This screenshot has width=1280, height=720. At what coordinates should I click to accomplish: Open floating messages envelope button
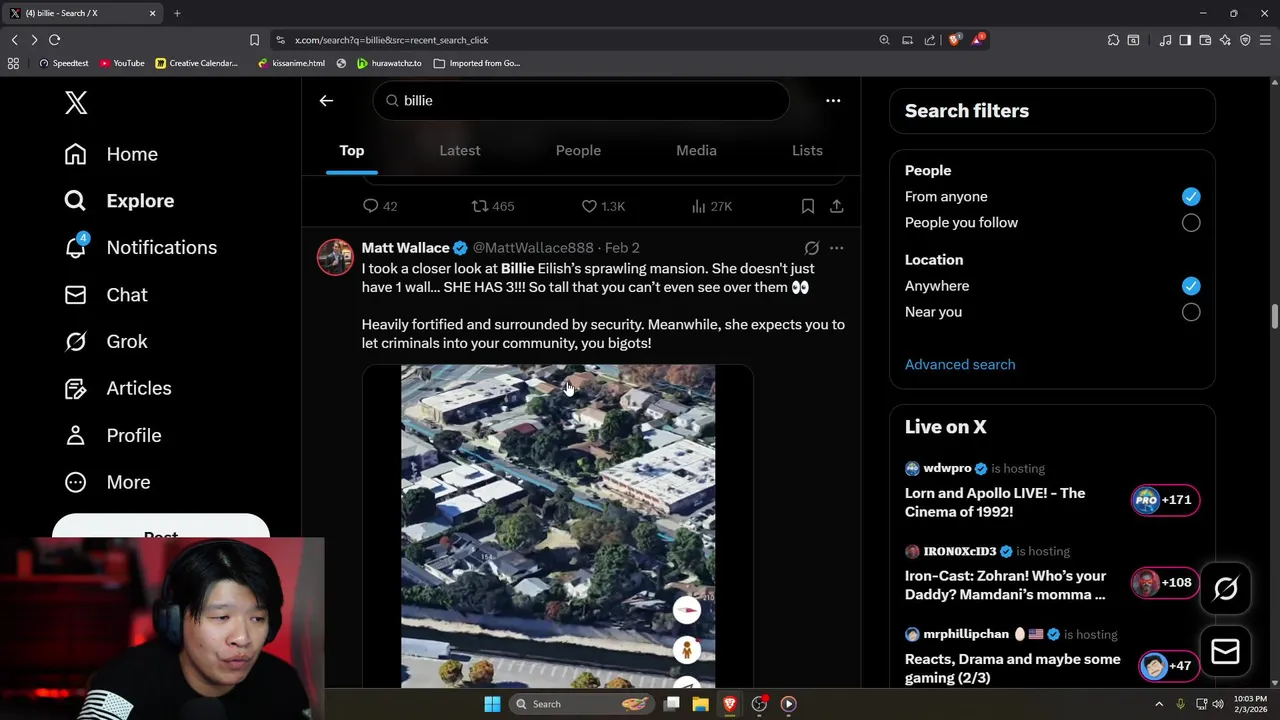[x=1225, y=652]
